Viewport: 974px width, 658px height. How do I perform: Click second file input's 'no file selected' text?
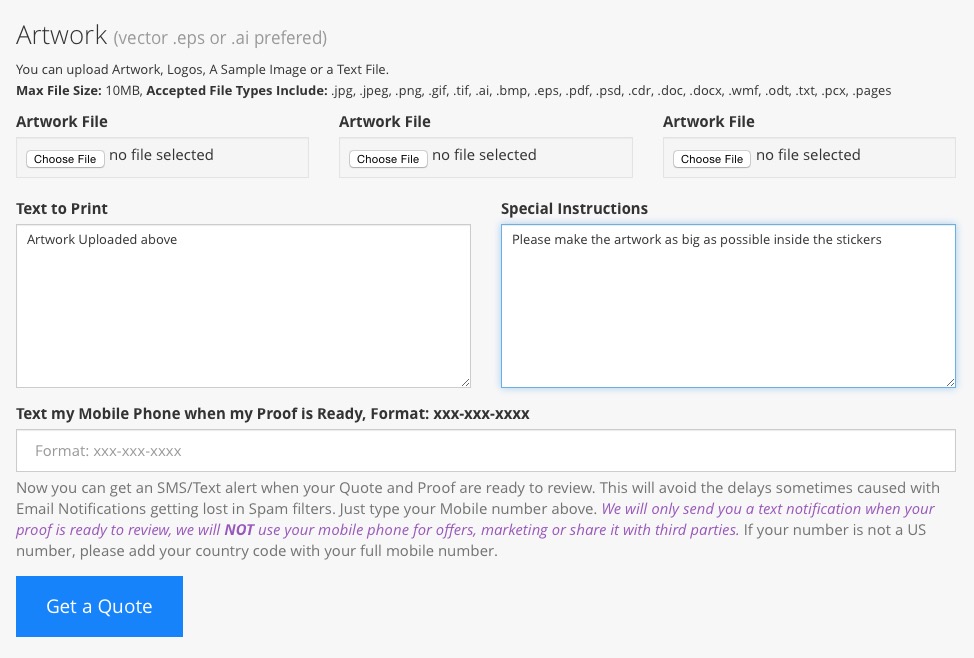[x=484, y=155]
